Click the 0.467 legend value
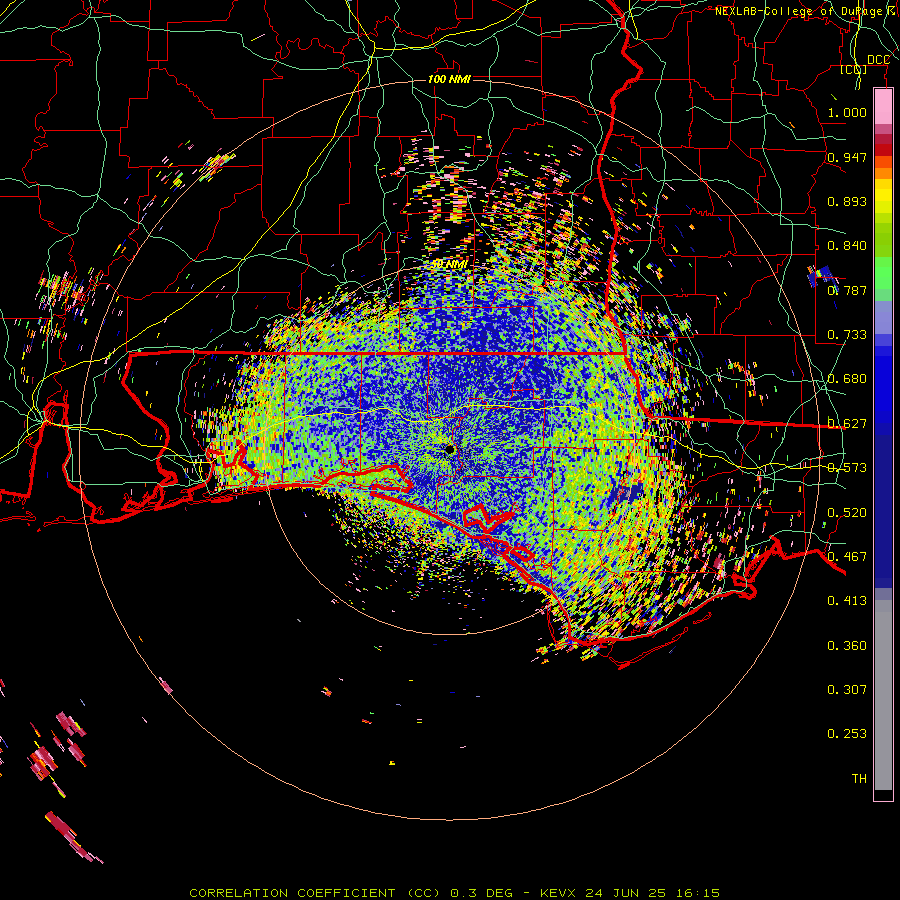 pyautogui.click(x=847, y=557)
